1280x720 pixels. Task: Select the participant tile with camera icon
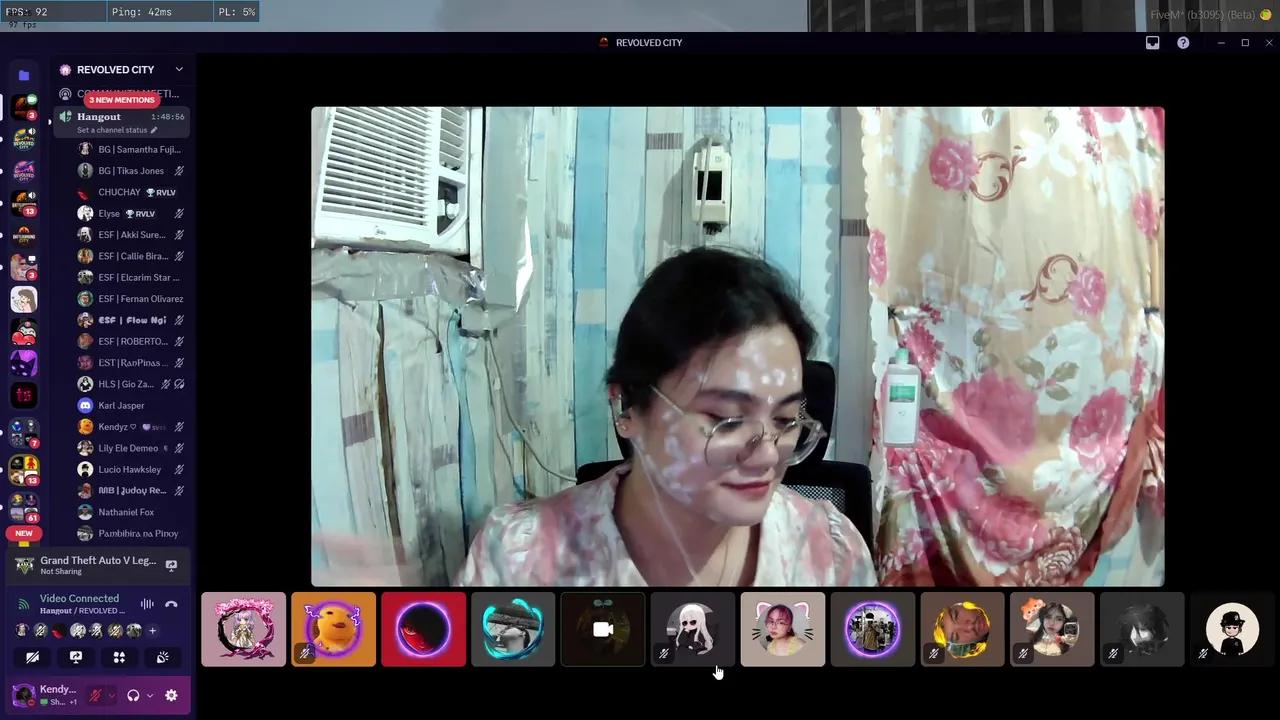coord(603,629)
